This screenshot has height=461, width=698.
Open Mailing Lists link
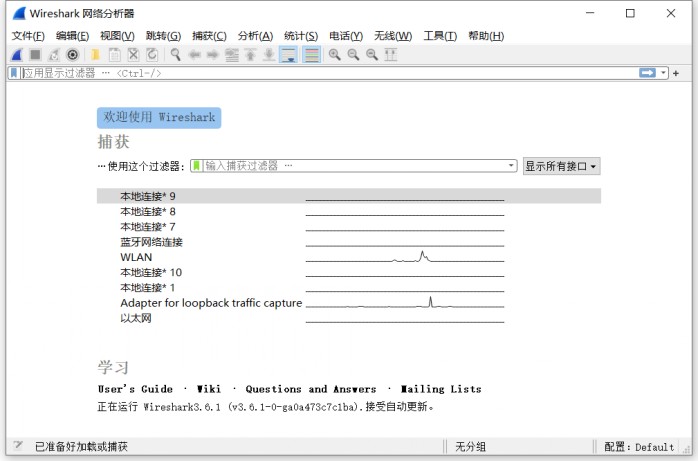(x=441, y=389)
